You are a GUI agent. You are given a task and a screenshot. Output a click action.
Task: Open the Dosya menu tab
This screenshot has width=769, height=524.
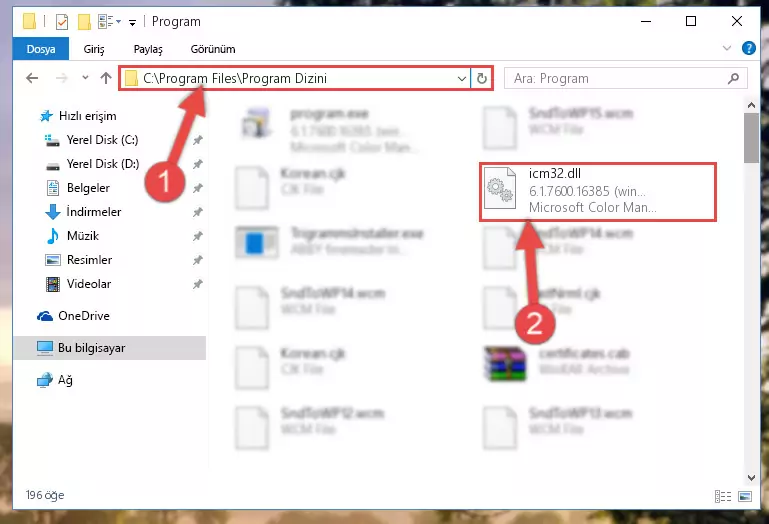41,49
